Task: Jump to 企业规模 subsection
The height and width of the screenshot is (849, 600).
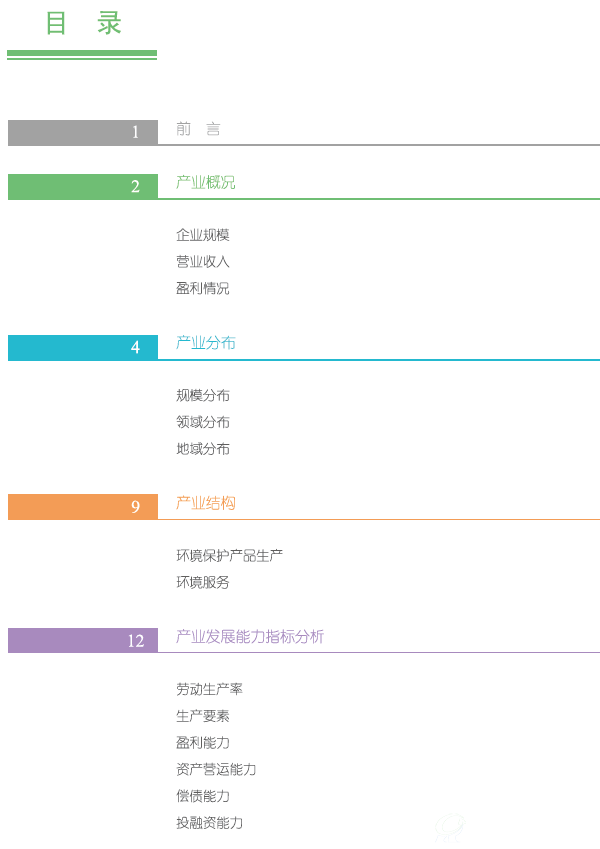Action: tap(203, 235)
